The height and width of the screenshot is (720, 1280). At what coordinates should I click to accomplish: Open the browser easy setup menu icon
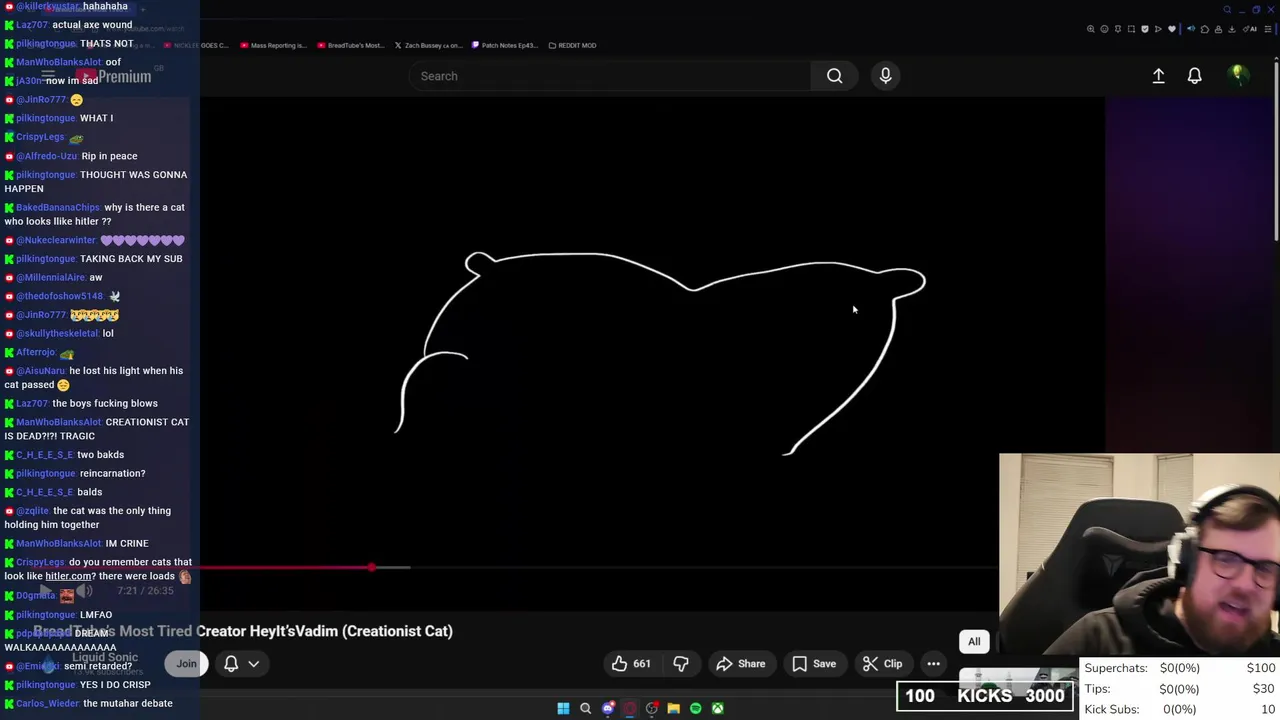click(x=1268, y=29)
